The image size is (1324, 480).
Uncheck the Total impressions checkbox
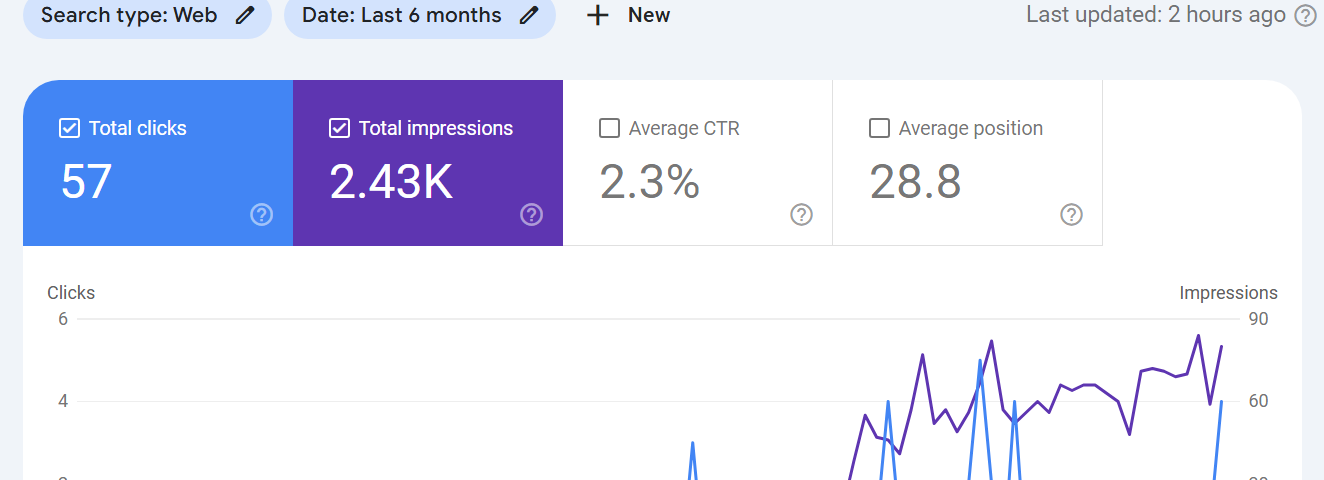click(x=339, y=128)
